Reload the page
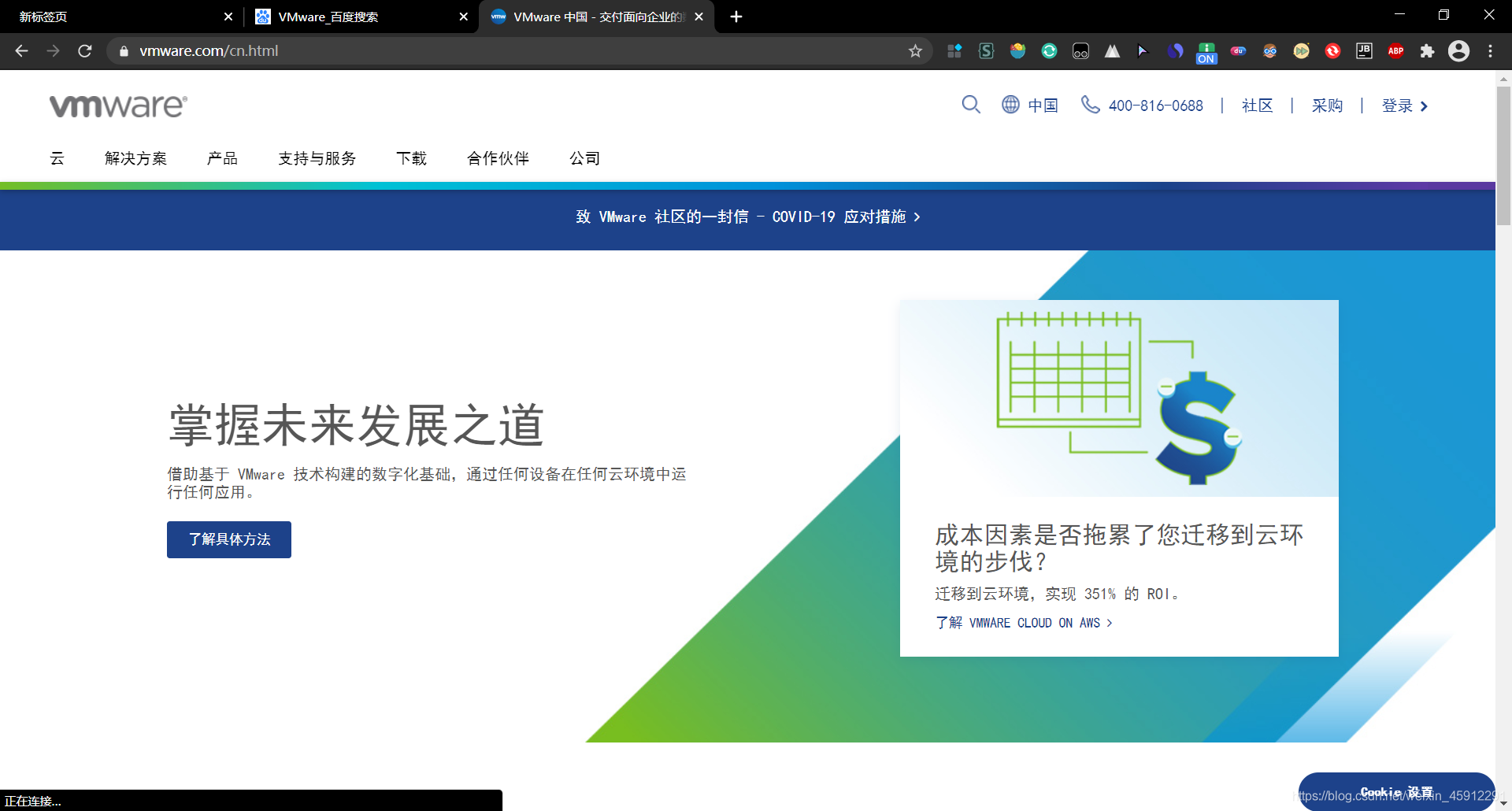 (85, 51)
